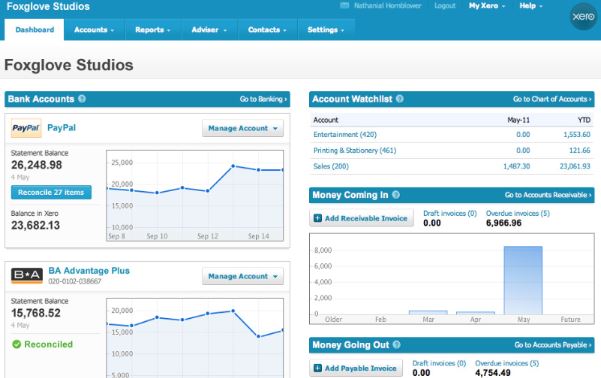Screen dimensions: 601x378
Task: Click Printing & Stationery YTD value 121.66
Action: (x=580, y=150)
